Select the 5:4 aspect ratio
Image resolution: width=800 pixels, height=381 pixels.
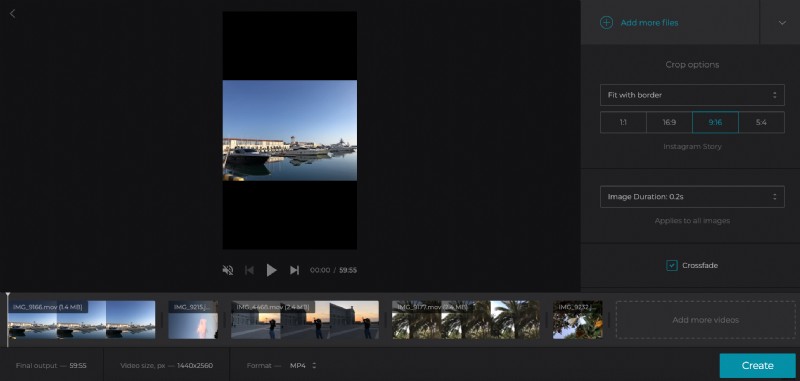(761, 122)
